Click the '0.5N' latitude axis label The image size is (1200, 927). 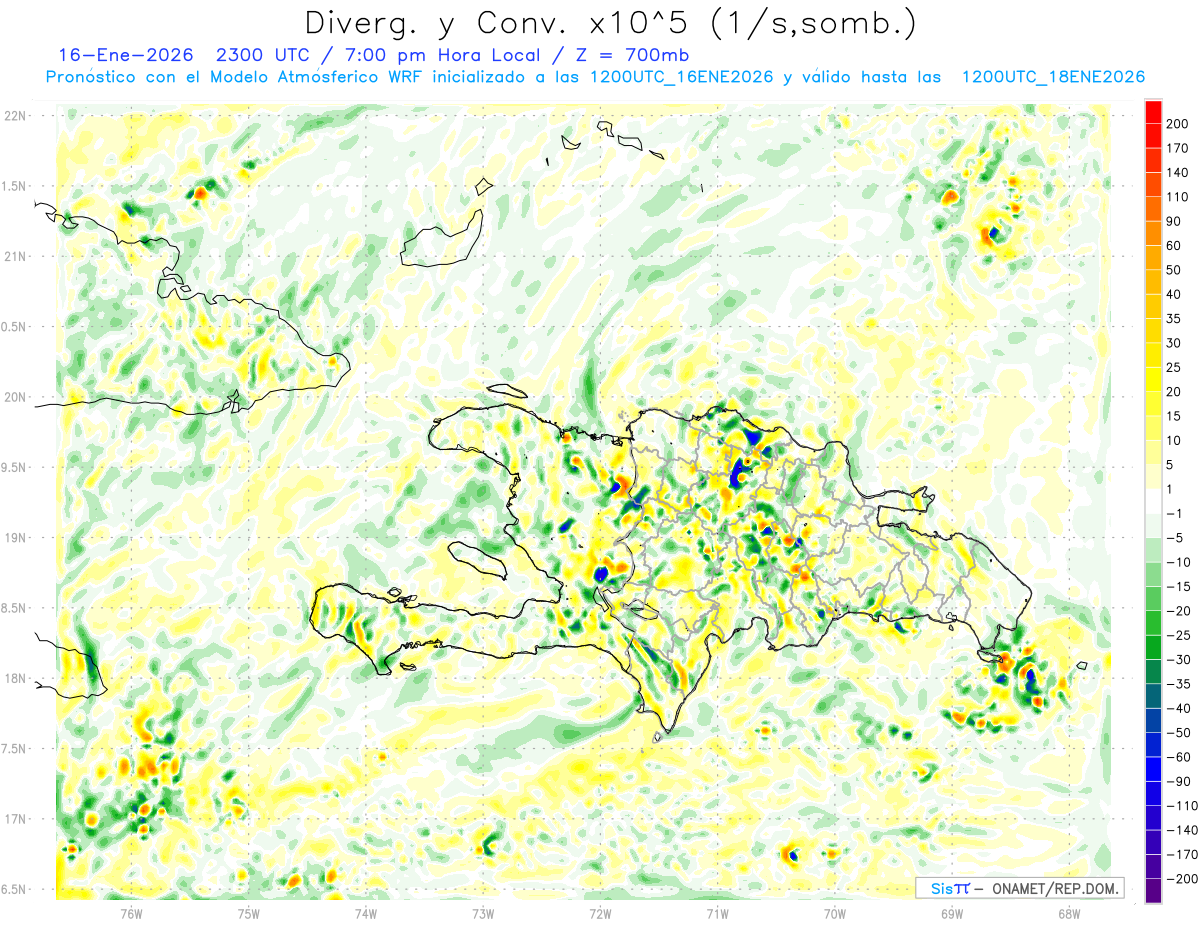click(15, 327)
